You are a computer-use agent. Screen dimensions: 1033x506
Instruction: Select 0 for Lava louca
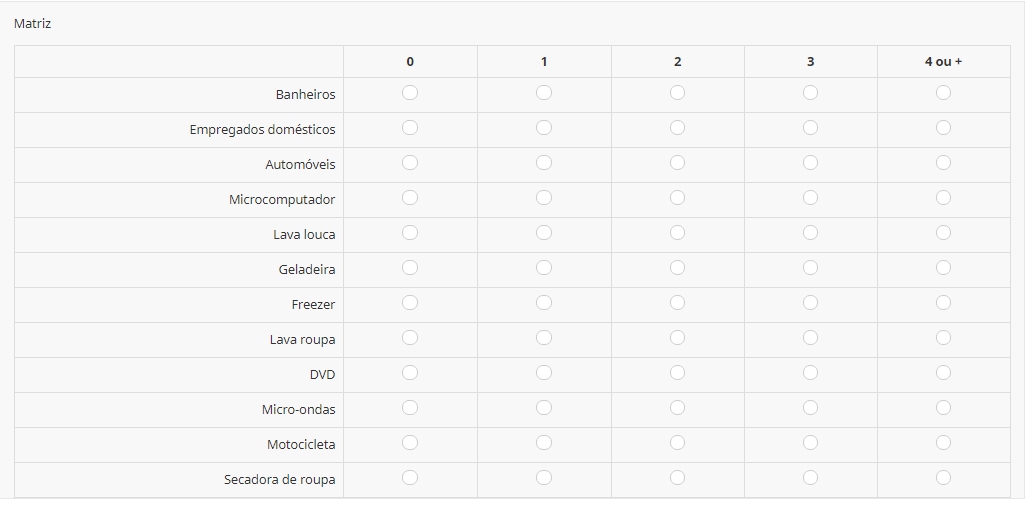(x=410, y=232)
